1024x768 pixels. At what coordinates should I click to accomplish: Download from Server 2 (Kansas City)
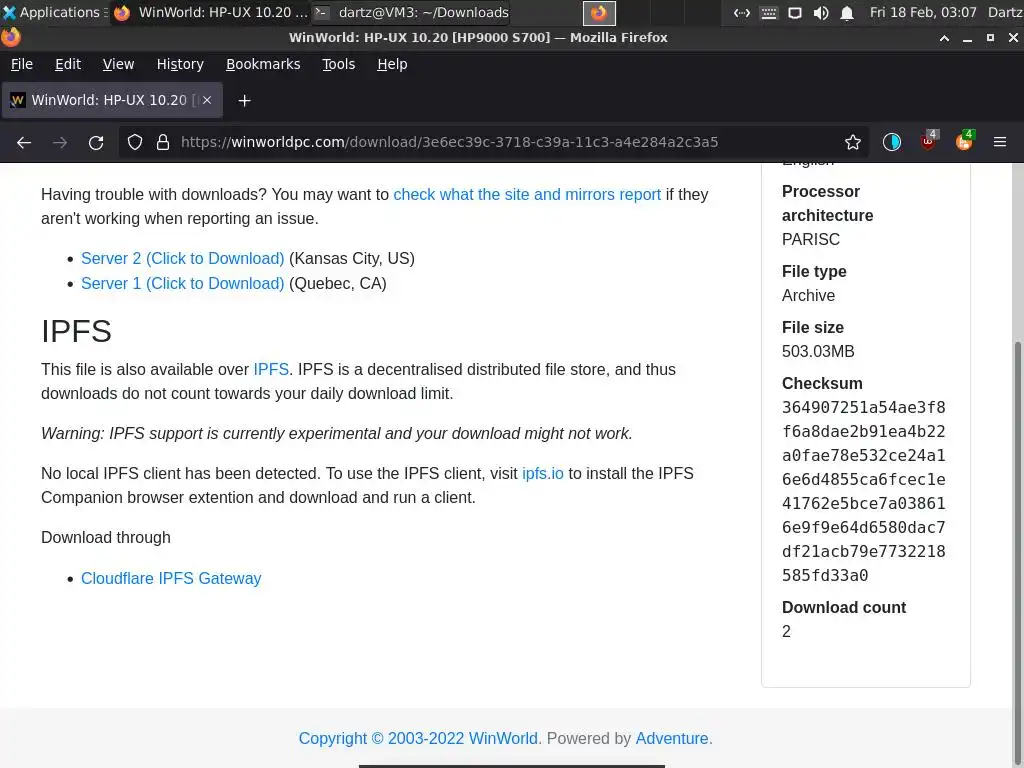click(183, 259)
